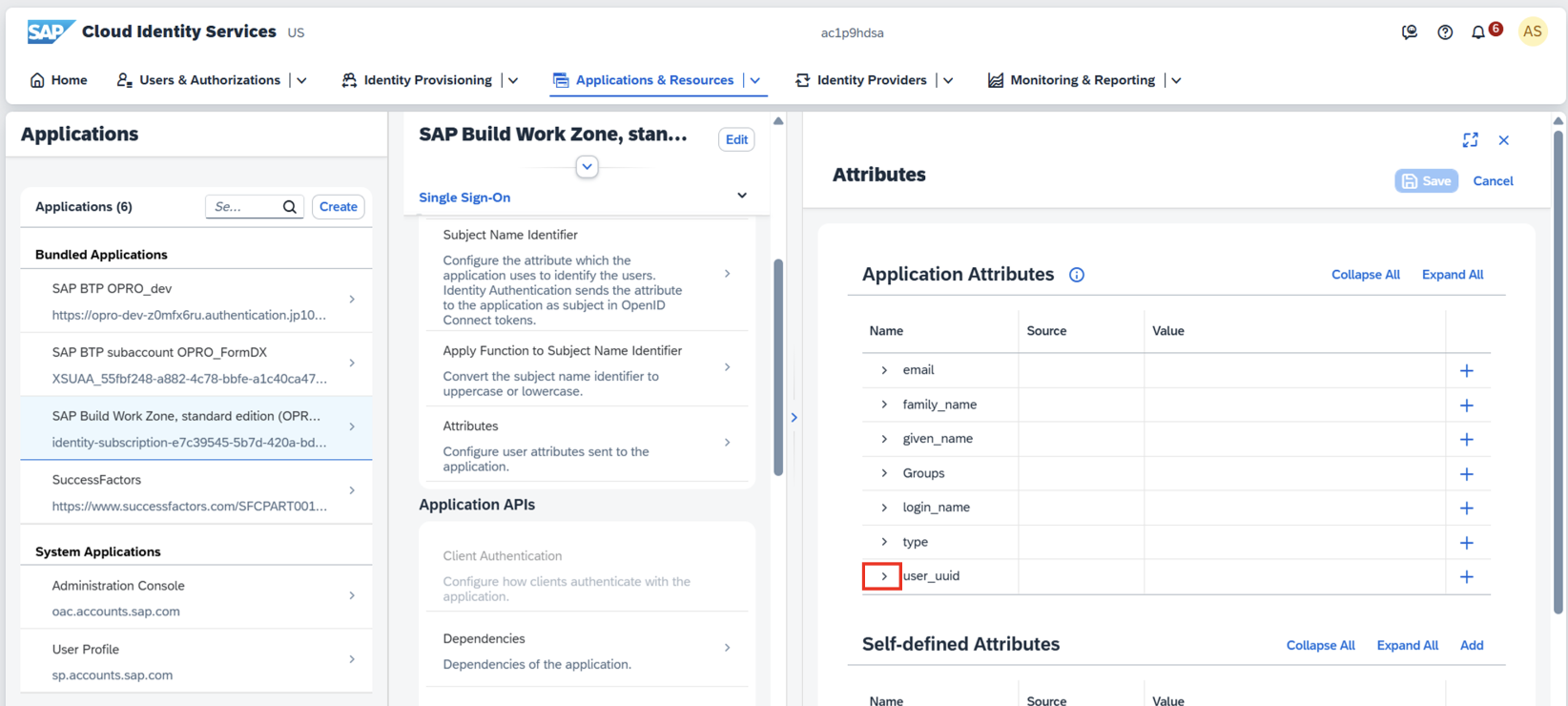The height and width of the screenshot is (706, 1568).
Task: Collapse the Single Sign-On section
Action: 742,196
